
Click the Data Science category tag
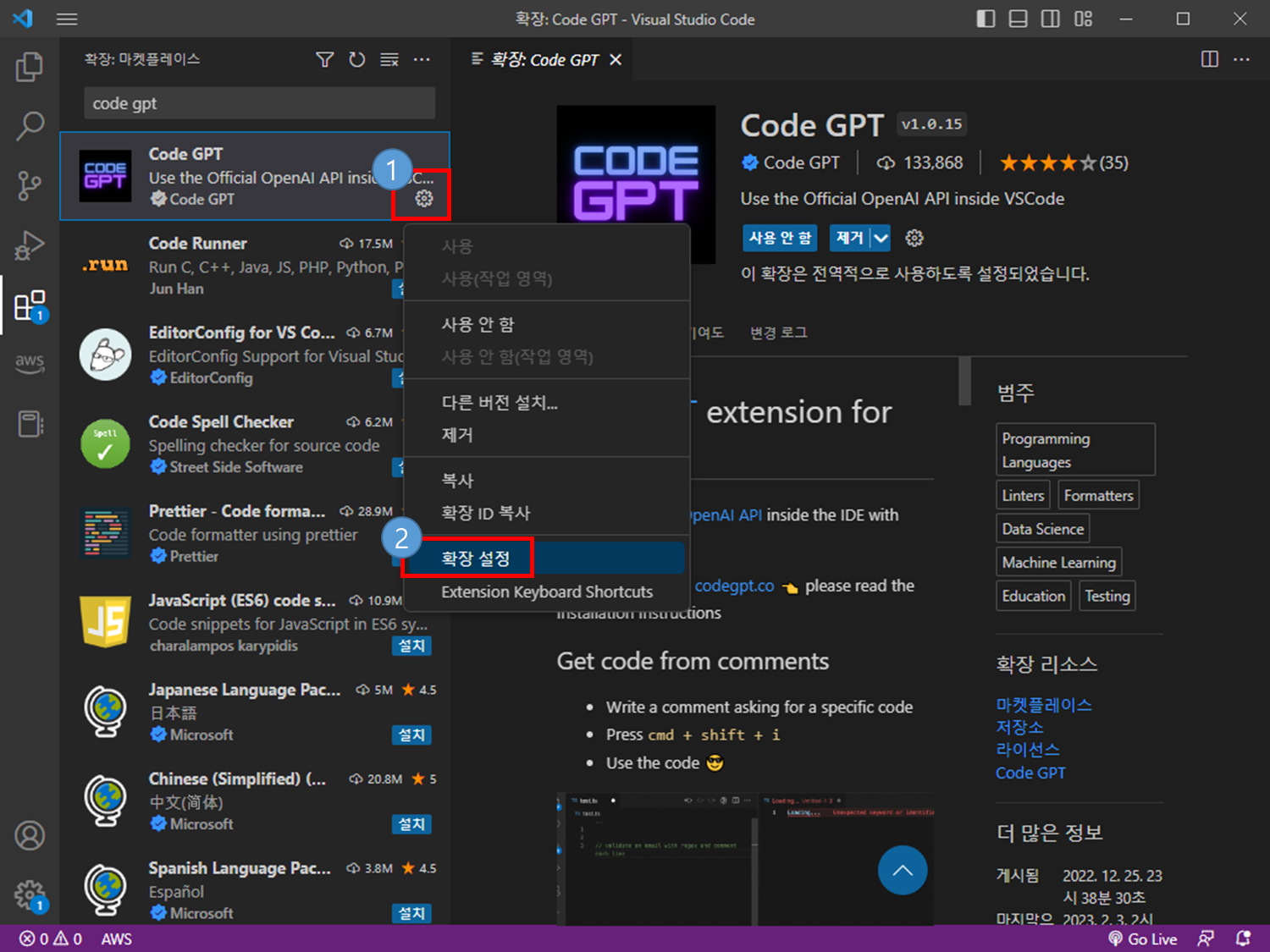pos(1042,529)
